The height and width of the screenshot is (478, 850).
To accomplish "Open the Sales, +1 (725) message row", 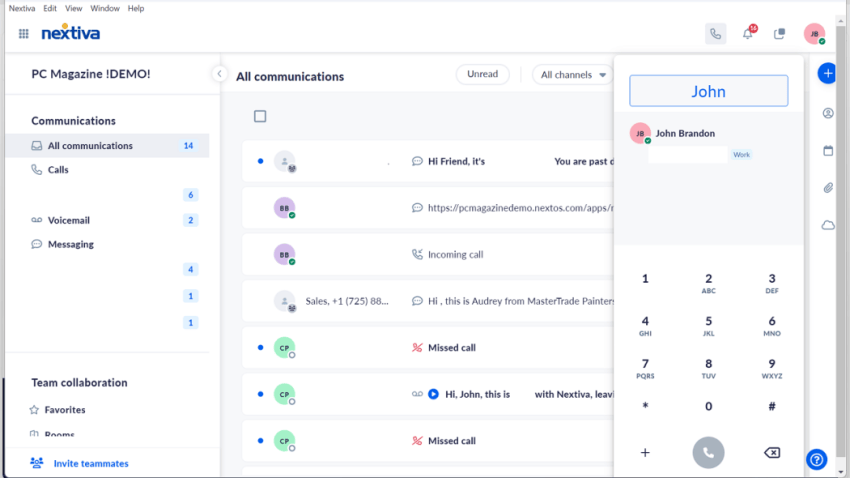I will tap(428, 301).
